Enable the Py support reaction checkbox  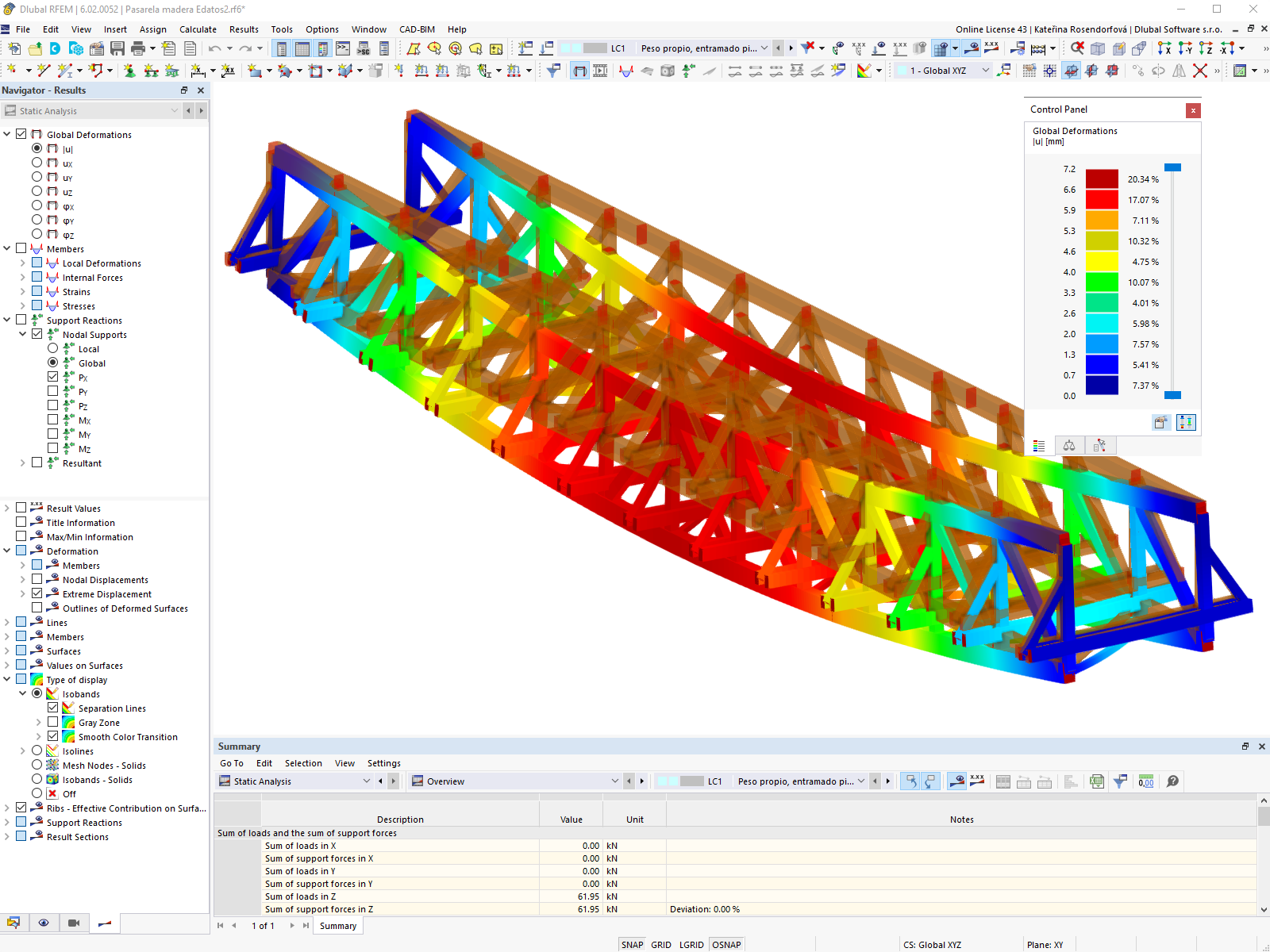[x=53, y=391]
